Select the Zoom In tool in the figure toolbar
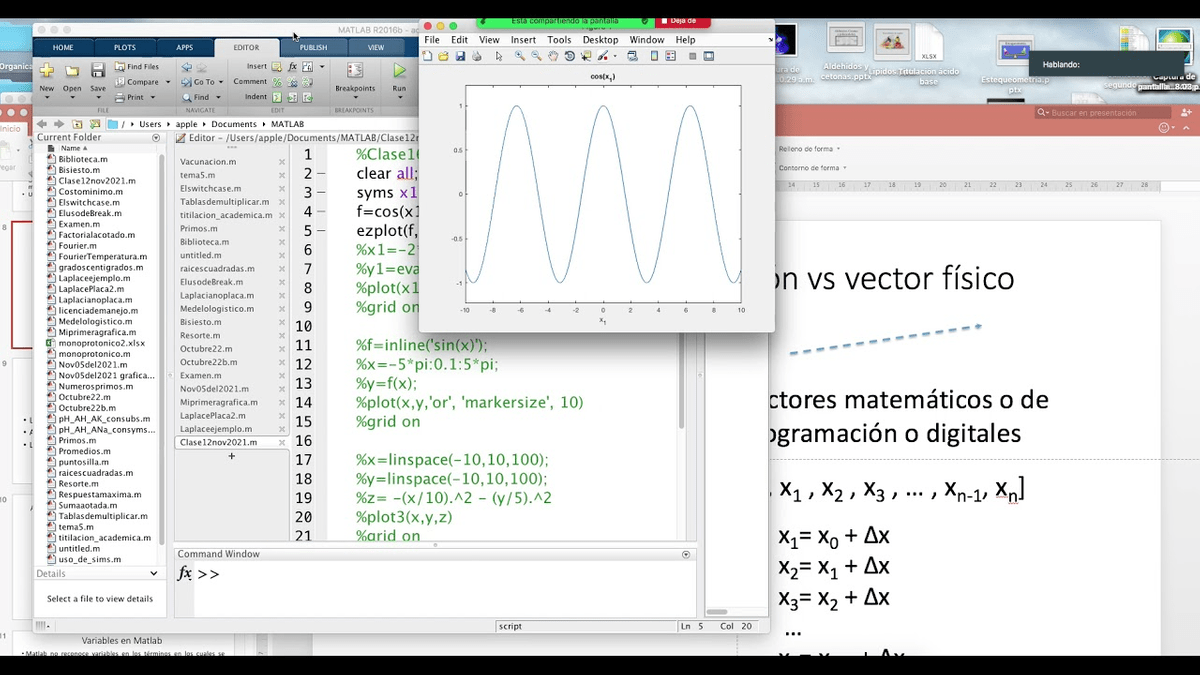 tap(520, 56)
